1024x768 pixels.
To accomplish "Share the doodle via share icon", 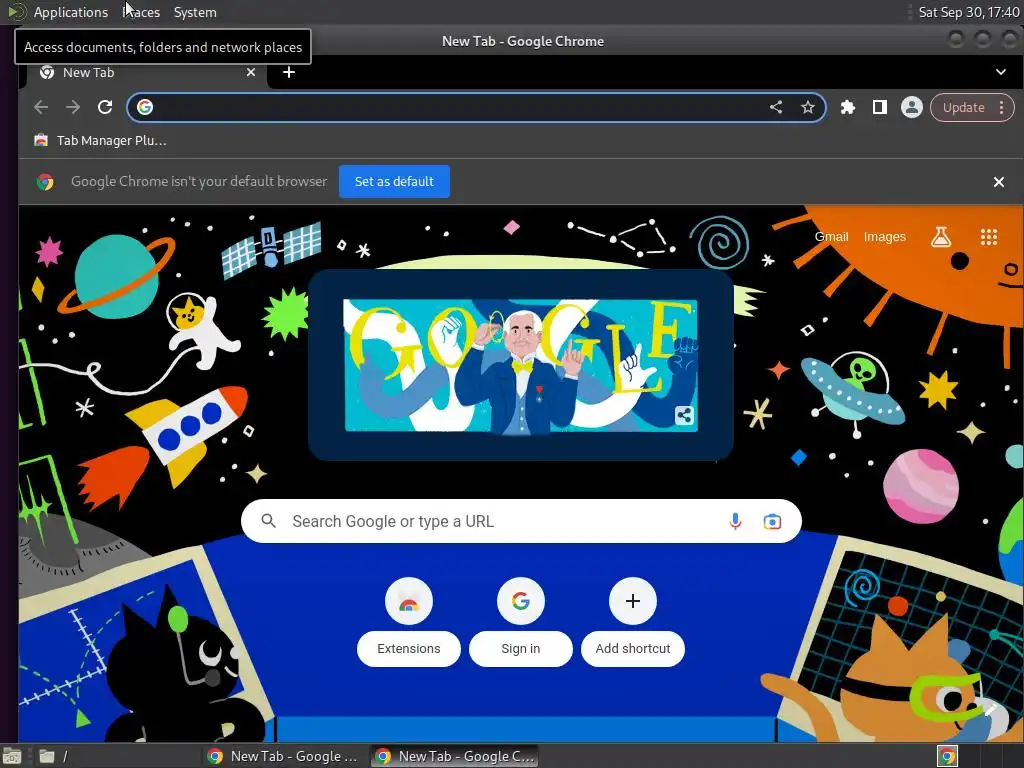I will tap(684, 415).
